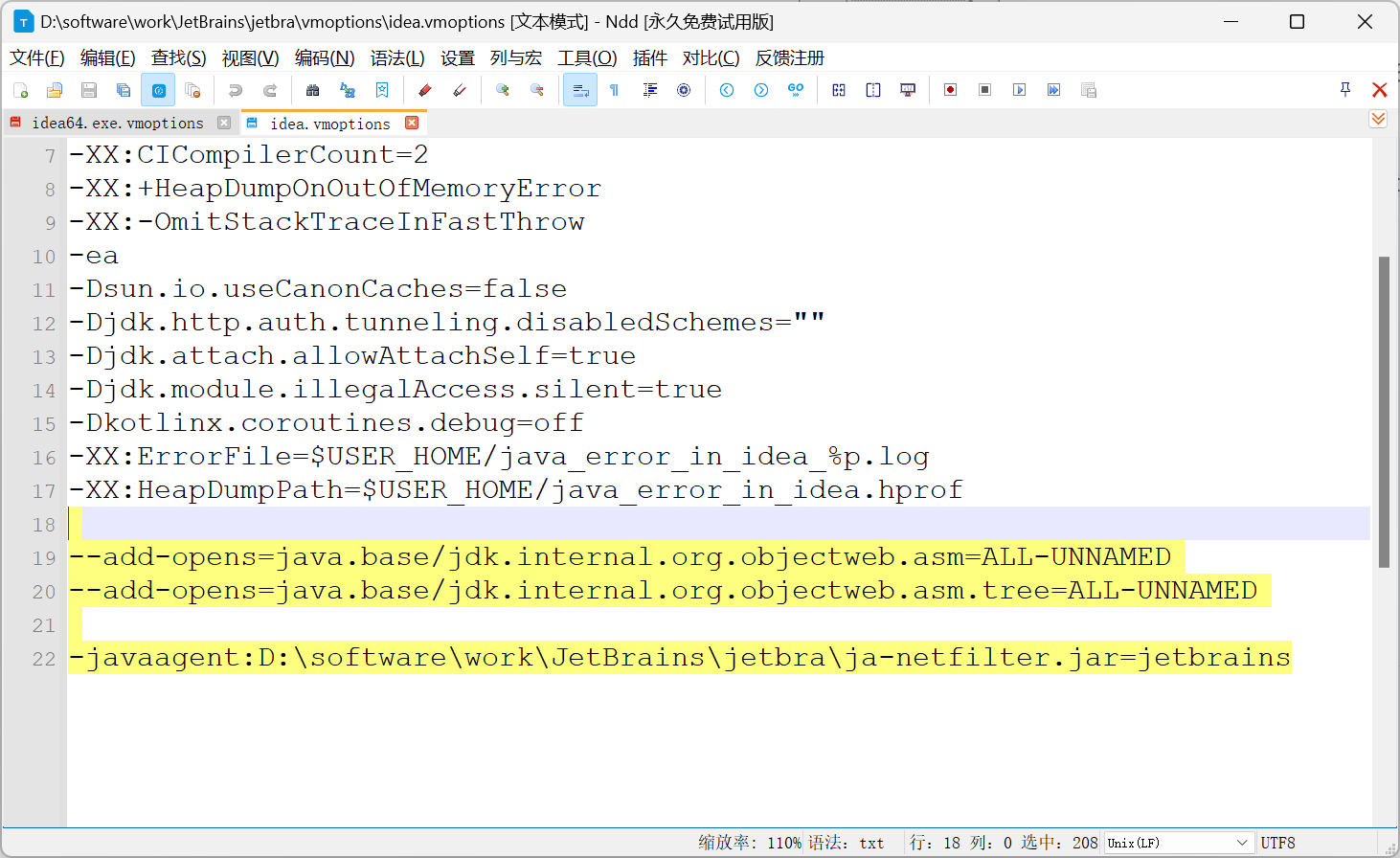Image resolution: width=1400 pixels, height=858 pixels.
Task: Click the vertical scrollbar thumb
Action: [x=1384, y=412]
